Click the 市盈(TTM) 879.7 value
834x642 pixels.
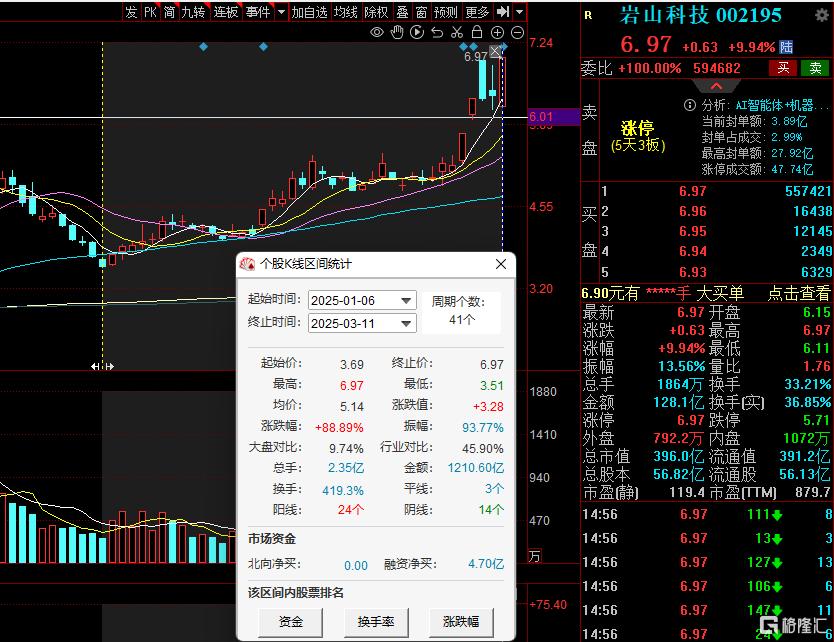click(812, 493)
